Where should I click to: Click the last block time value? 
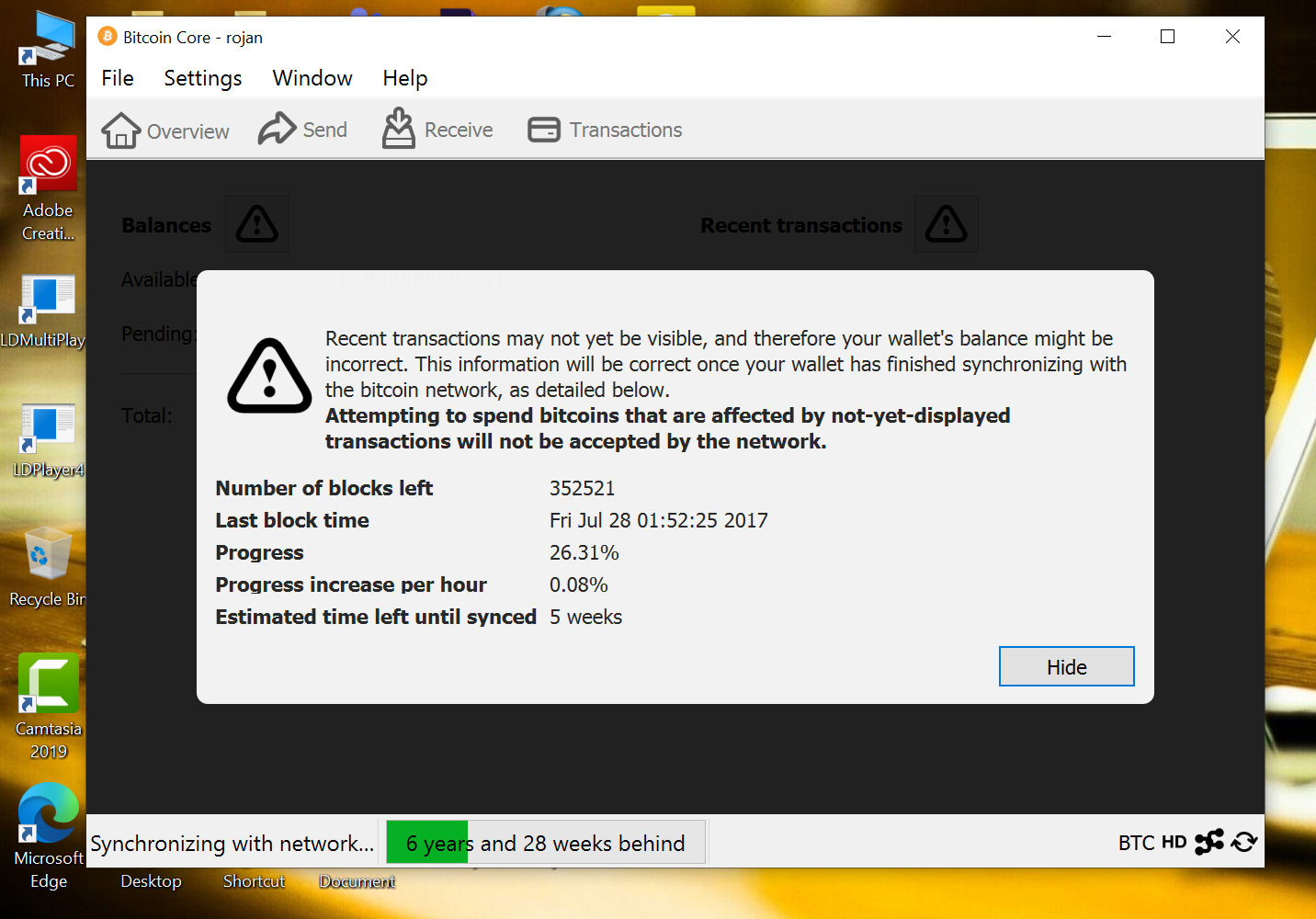tap(659, 520)
